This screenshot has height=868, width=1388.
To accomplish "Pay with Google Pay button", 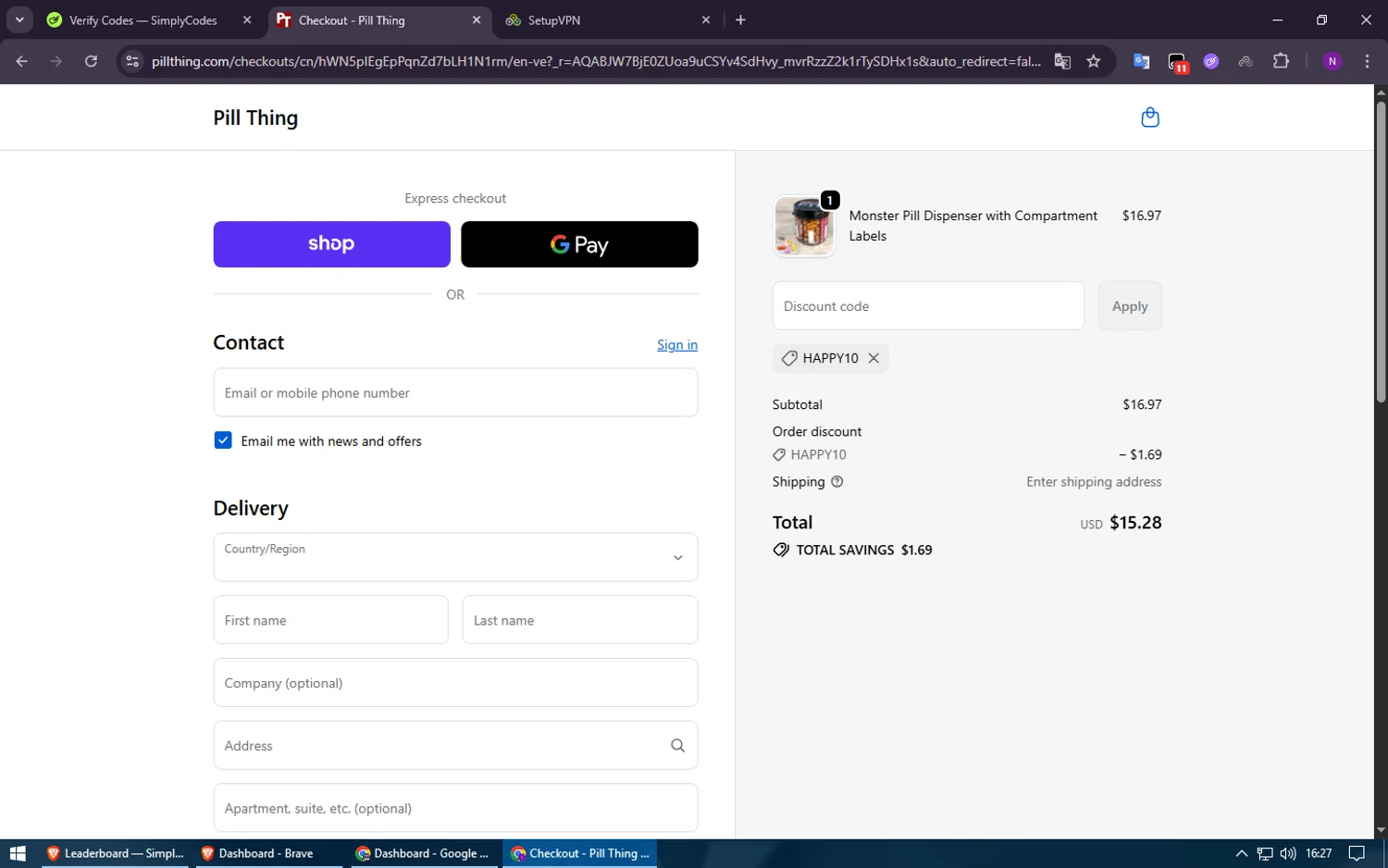I will [579, 244].
